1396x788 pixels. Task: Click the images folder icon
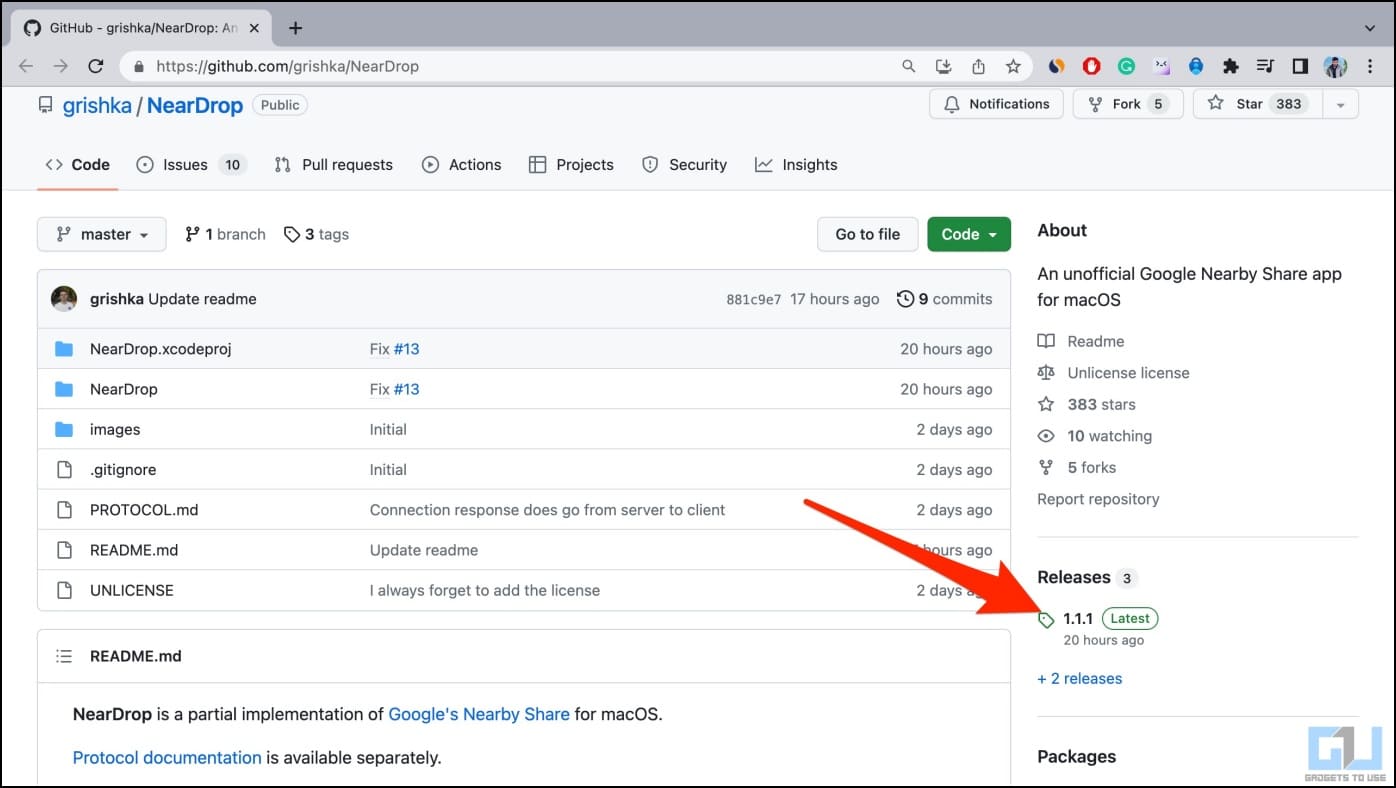click(x=64, y=429)
